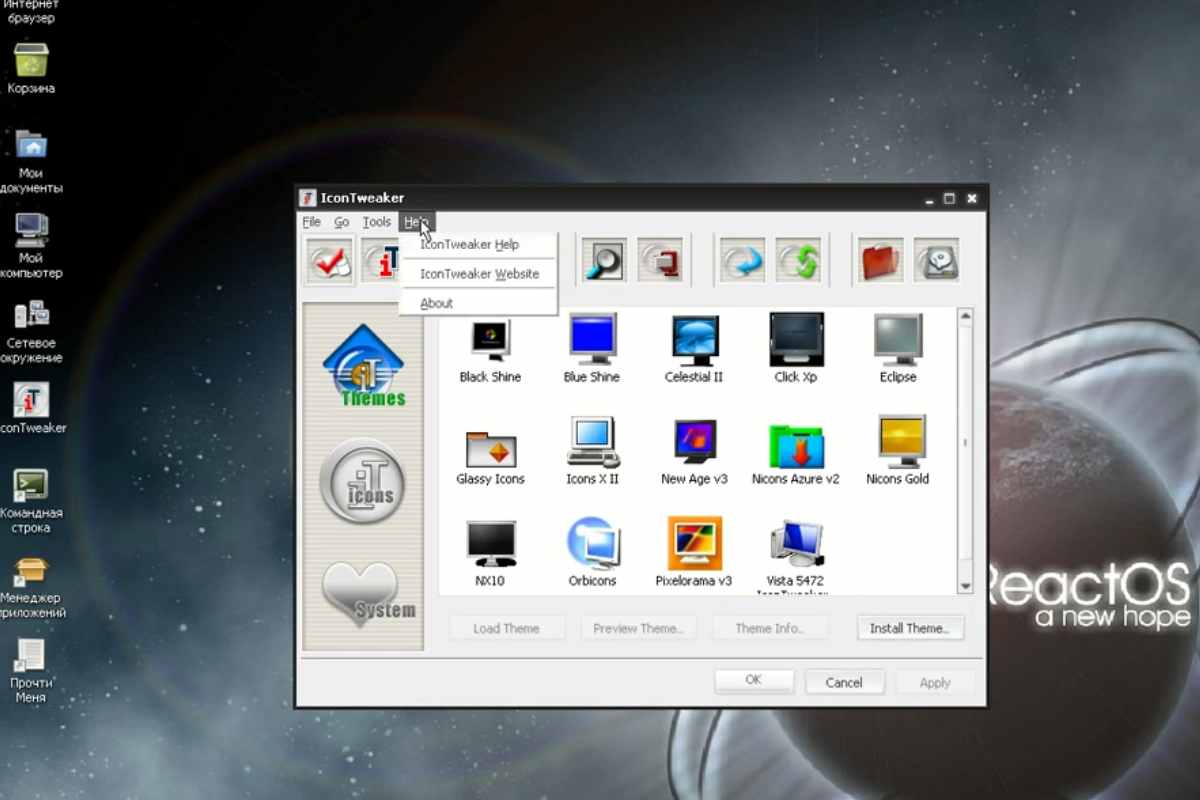Image resolution: width=1200 pixels, height=800 pixels.
Task: Click the green refresh arrows toolbar icon
Action: [798, 262]
